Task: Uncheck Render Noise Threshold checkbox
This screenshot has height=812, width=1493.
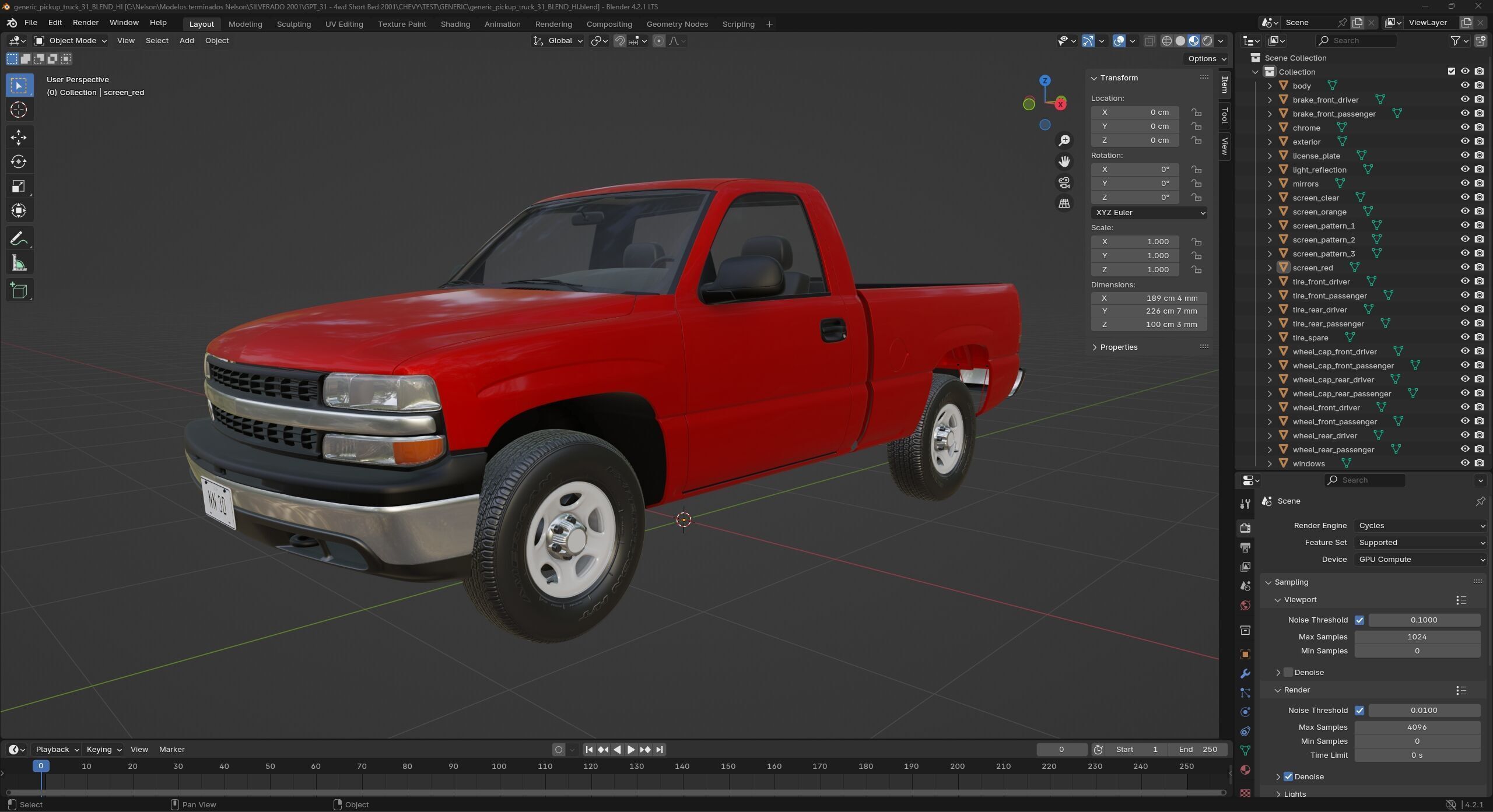Action: coord(1359,710)
